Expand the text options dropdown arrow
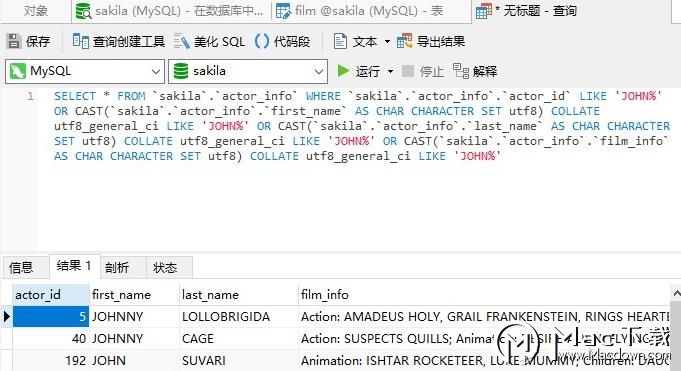The image size is (681, 371). [x=387, y=42]
